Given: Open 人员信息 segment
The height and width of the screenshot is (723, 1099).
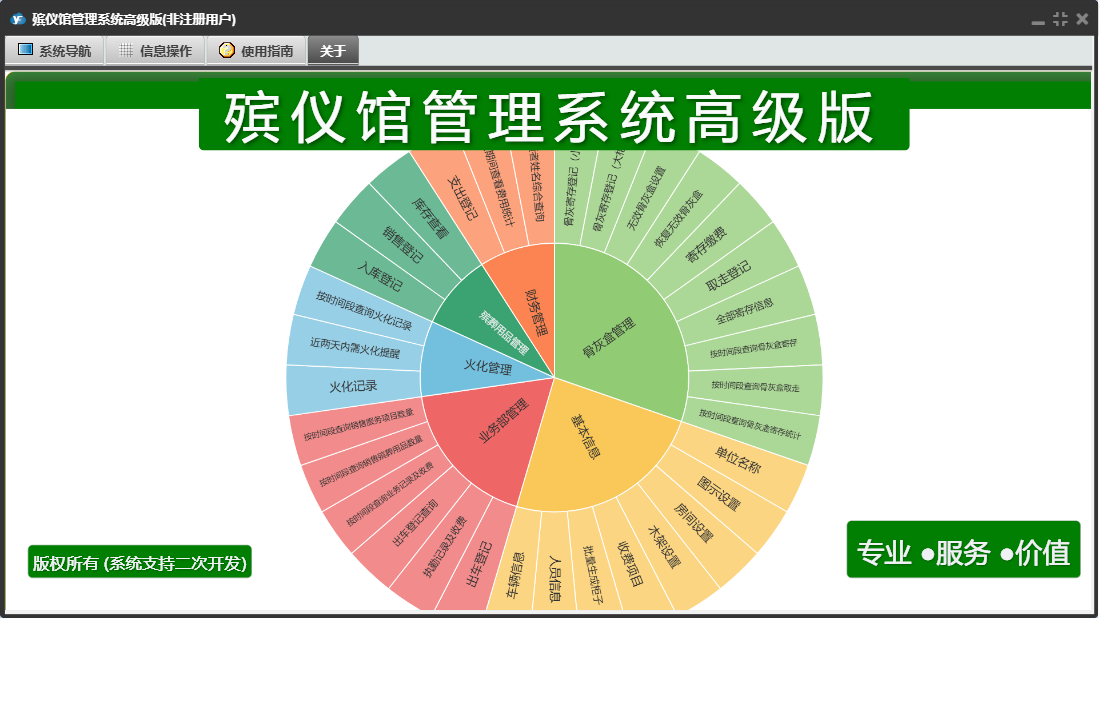Looking at the screenshot, I should 554,579.
